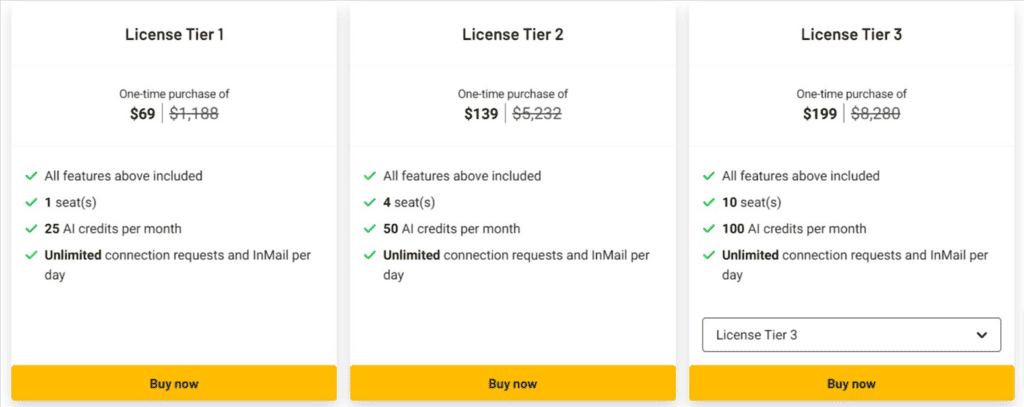1024x407 pixels.
Task: Click Buy now for License Tier 3
Action: 852,383
